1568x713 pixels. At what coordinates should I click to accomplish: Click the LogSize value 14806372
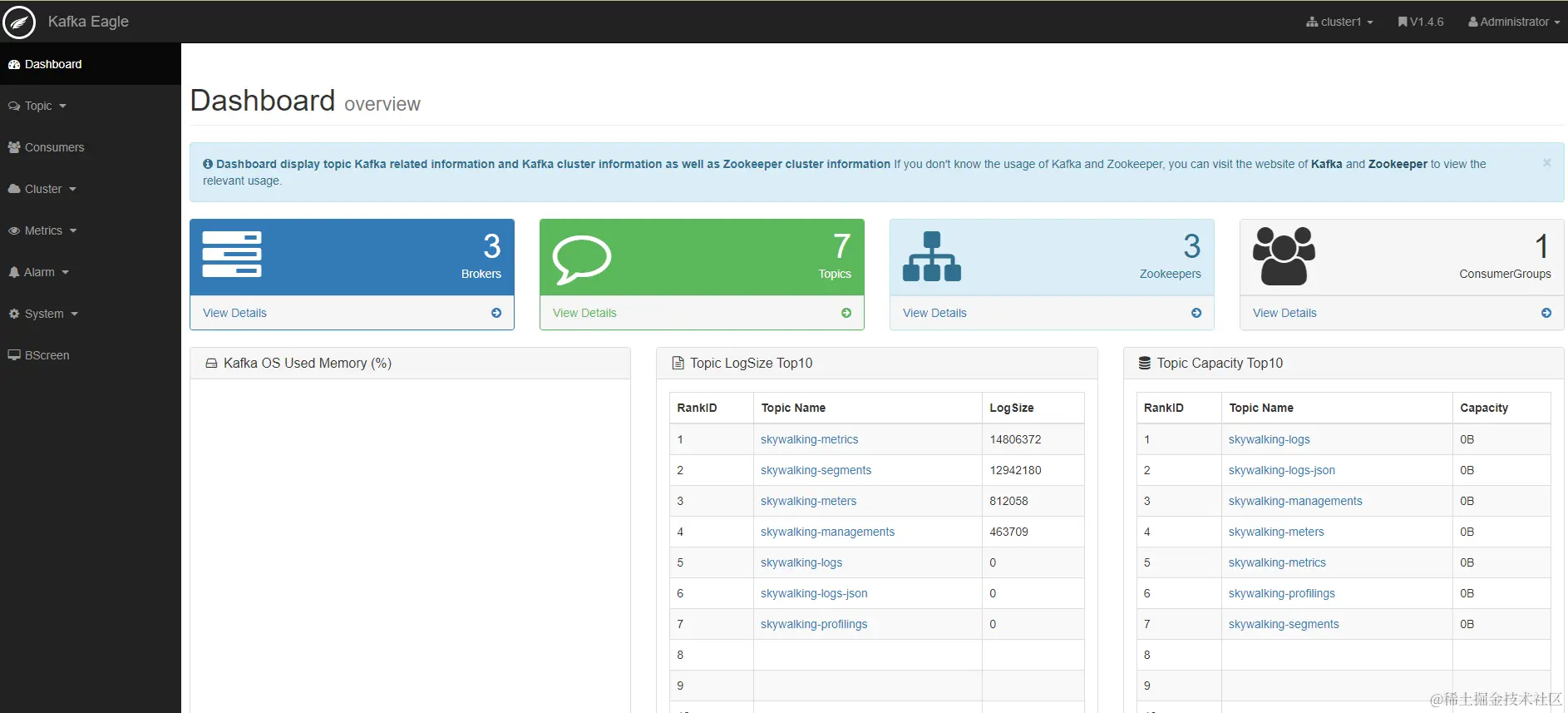[1015, 439]
